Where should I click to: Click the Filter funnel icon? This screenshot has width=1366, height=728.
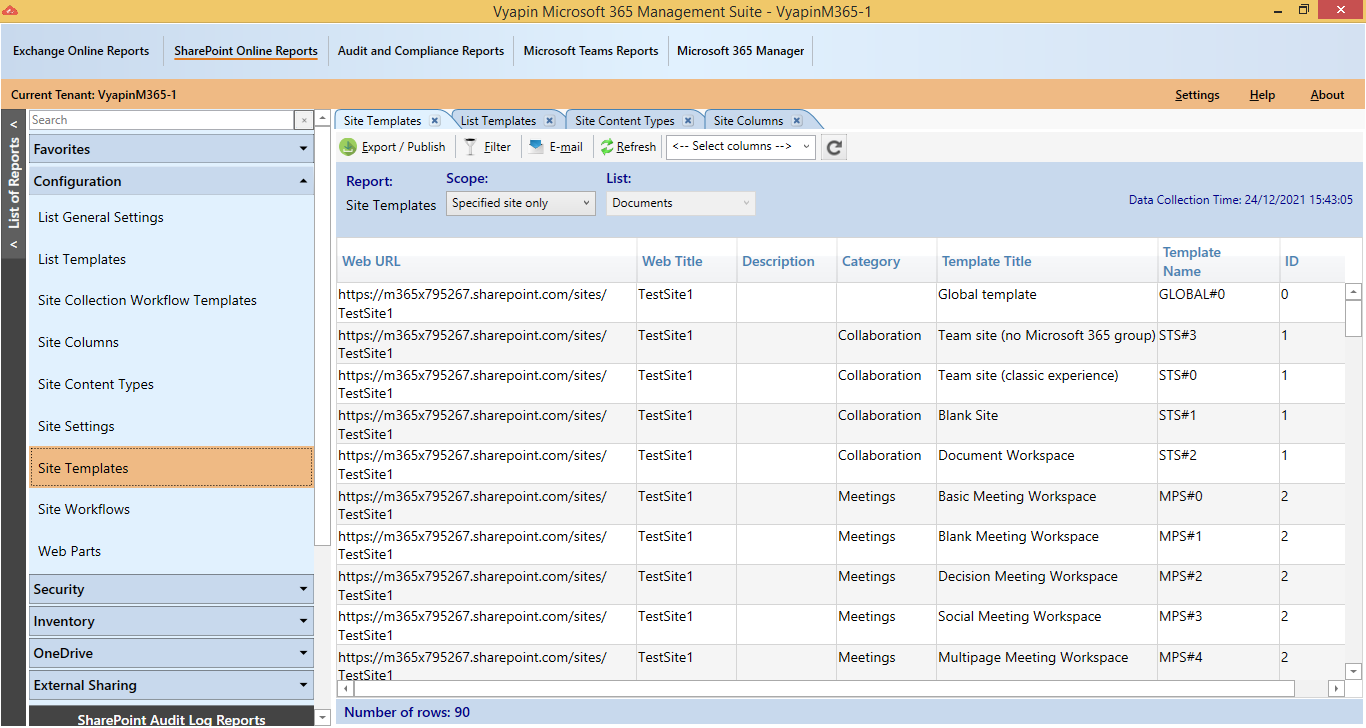coord(470,147)
